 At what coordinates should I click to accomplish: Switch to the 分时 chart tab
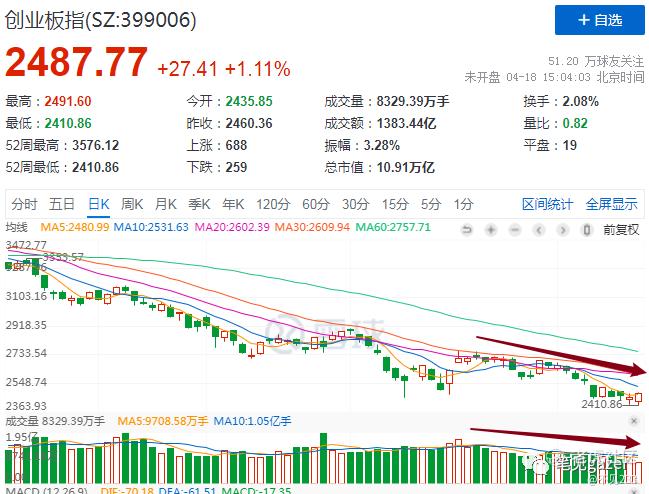(x=24, y=204)
